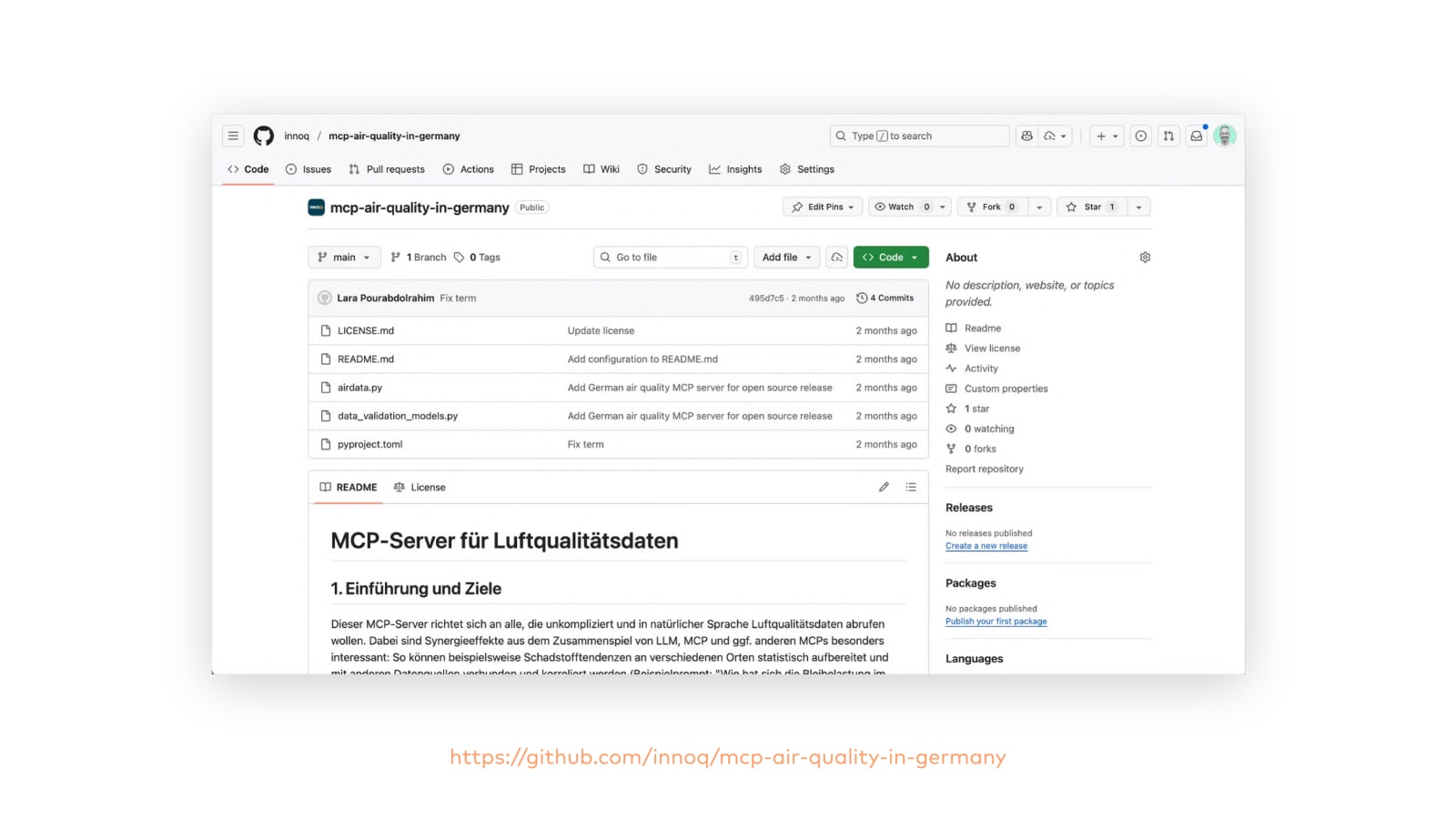The height and width of the screenshot is (819, 1456).
Task: Click Report repository link
Action: click(x=985, y=469)
